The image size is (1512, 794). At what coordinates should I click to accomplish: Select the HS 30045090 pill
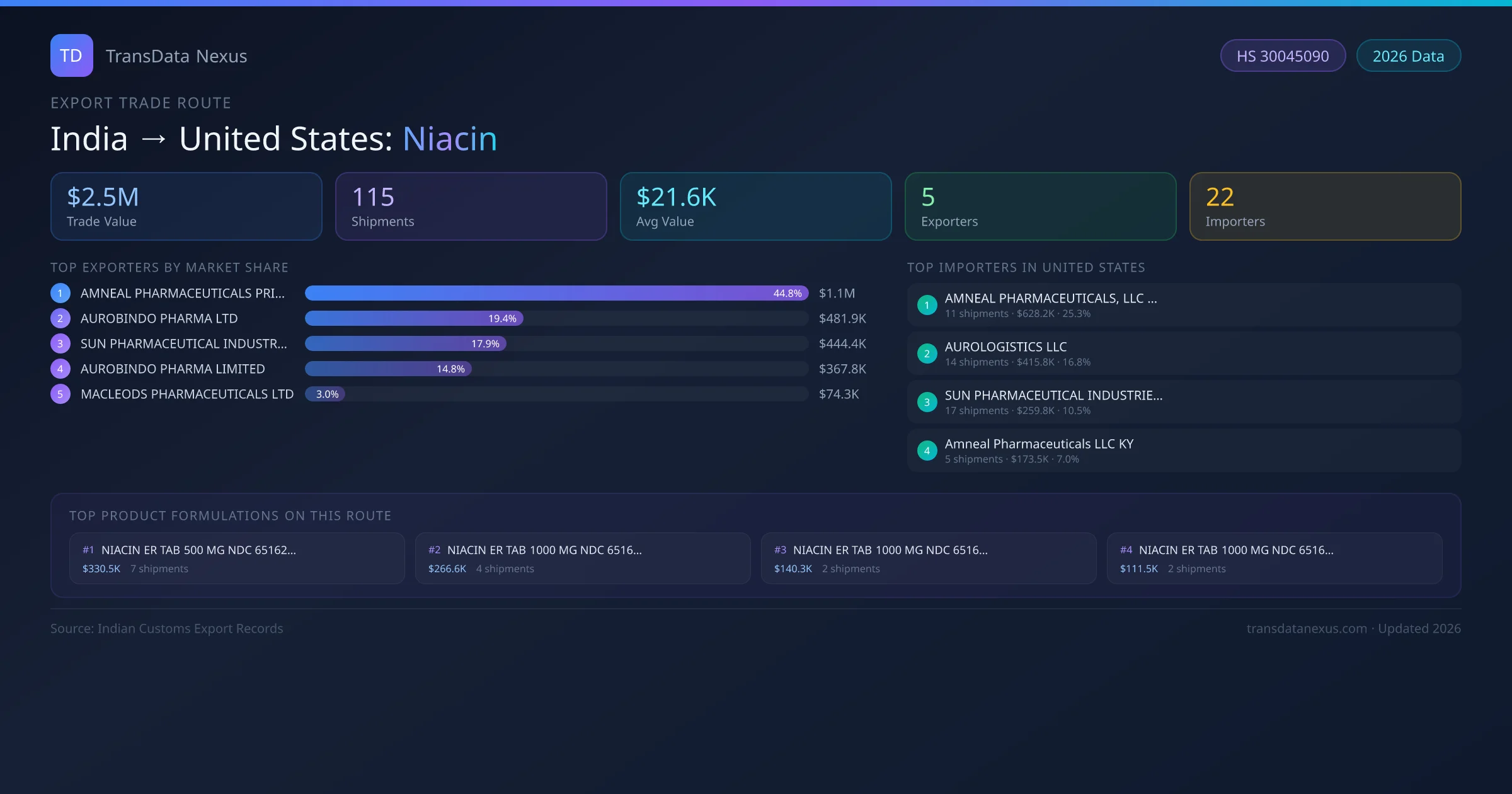click(1283, 56)
